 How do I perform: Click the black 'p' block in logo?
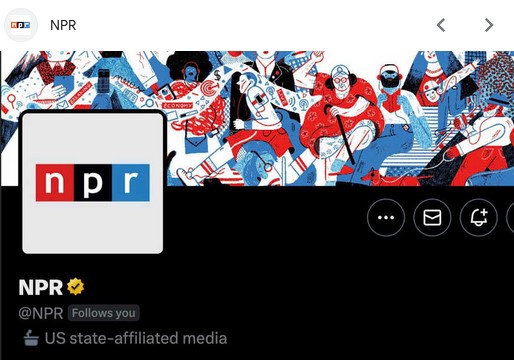(x=93, y=183)
